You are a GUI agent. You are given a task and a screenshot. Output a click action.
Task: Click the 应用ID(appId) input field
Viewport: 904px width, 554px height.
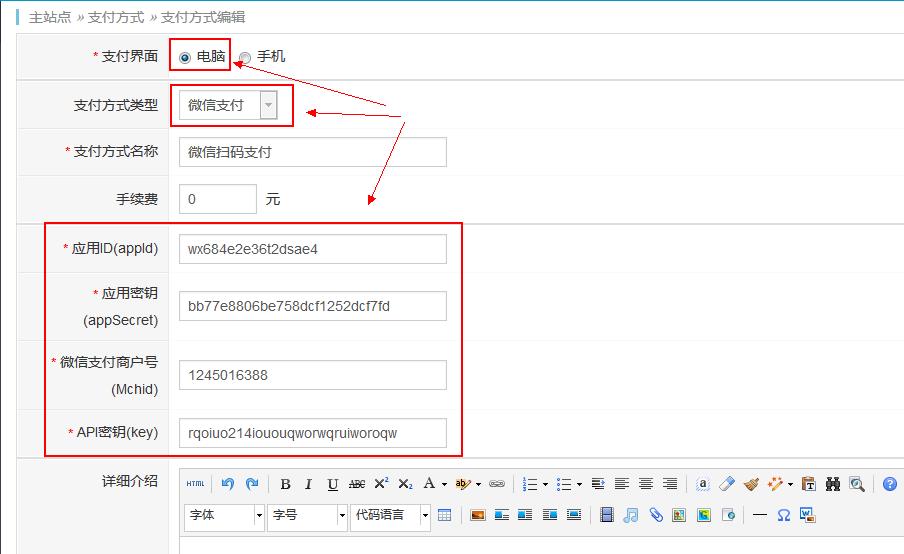[312, 249]
